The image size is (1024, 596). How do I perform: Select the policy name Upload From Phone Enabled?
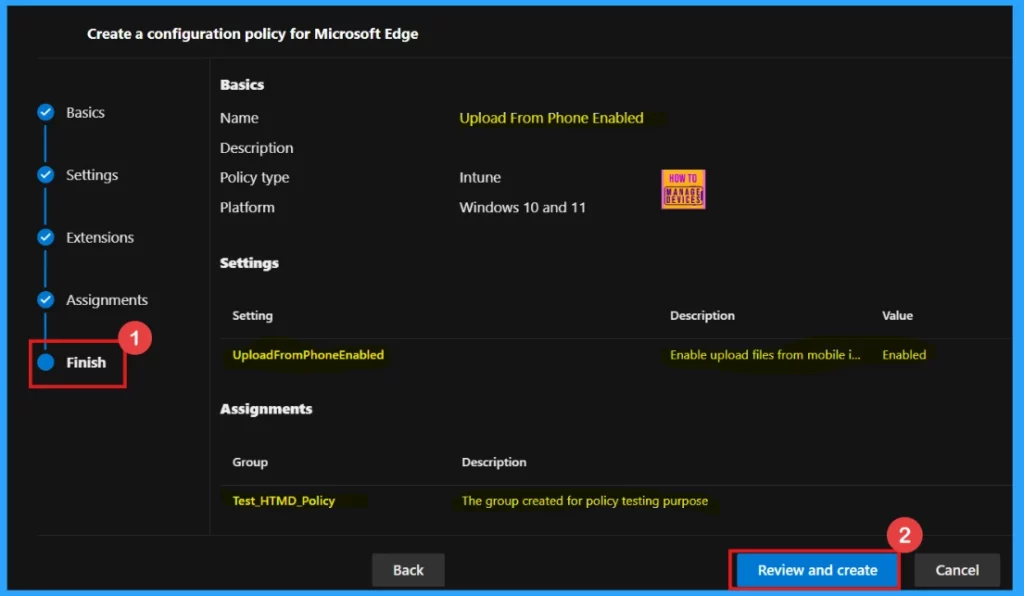pyautogui.click(x=551, y=118)
